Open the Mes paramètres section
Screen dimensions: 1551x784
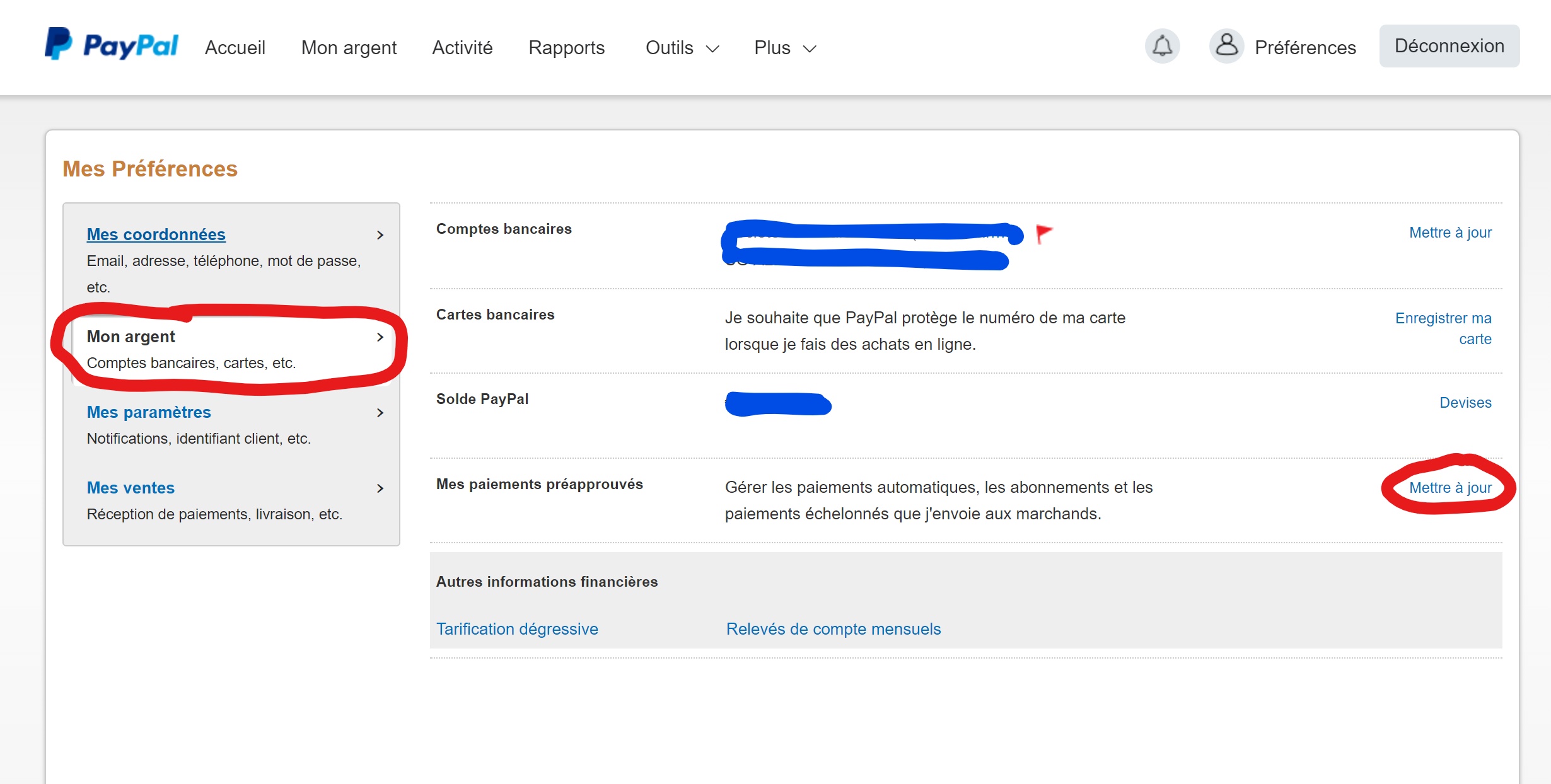(149, 412)
